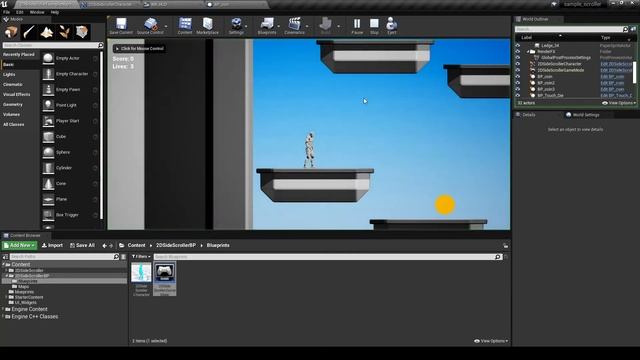Click the Plane shape icon
The image size is (640, 360).
48,199
